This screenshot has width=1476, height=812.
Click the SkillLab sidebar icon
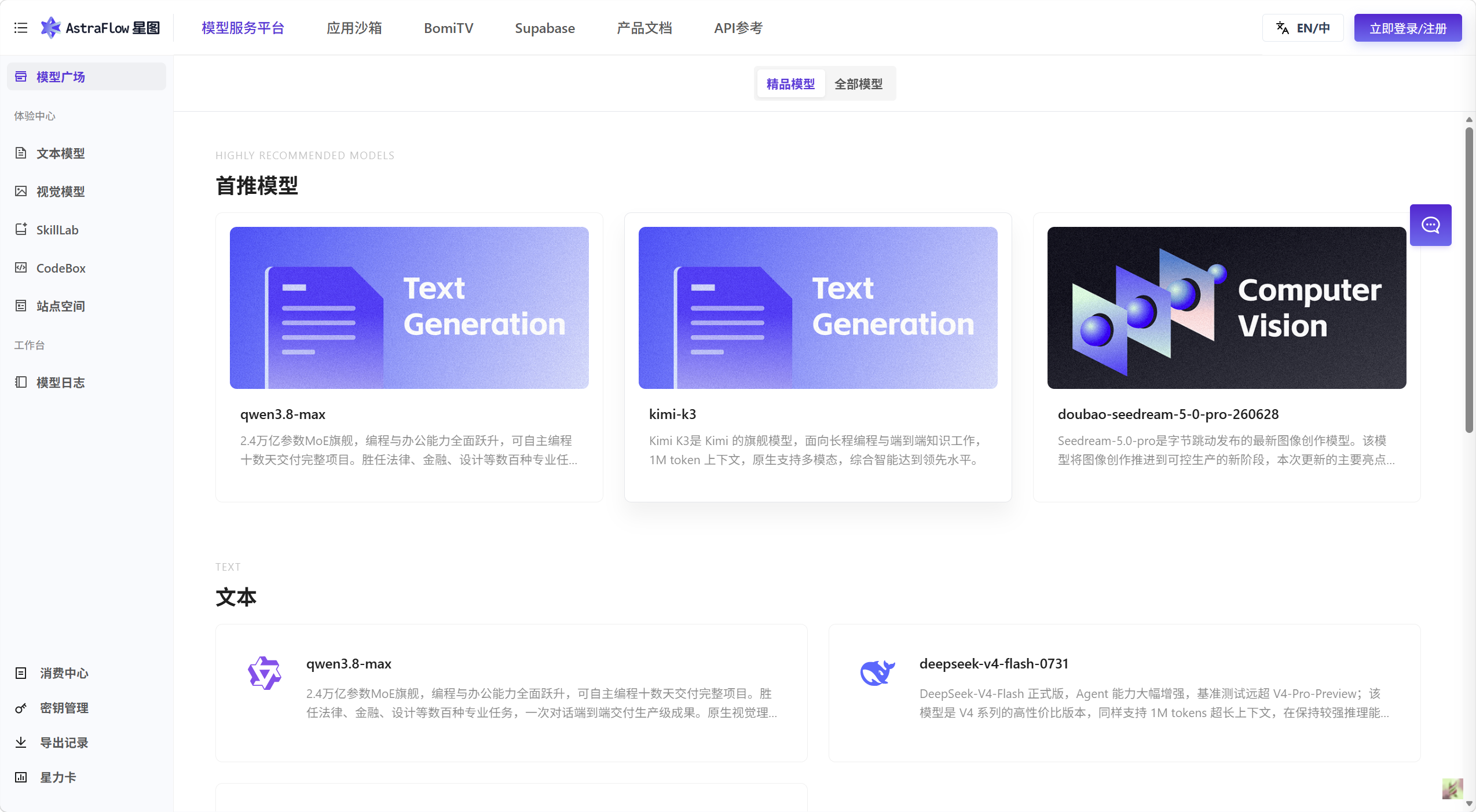21,229
